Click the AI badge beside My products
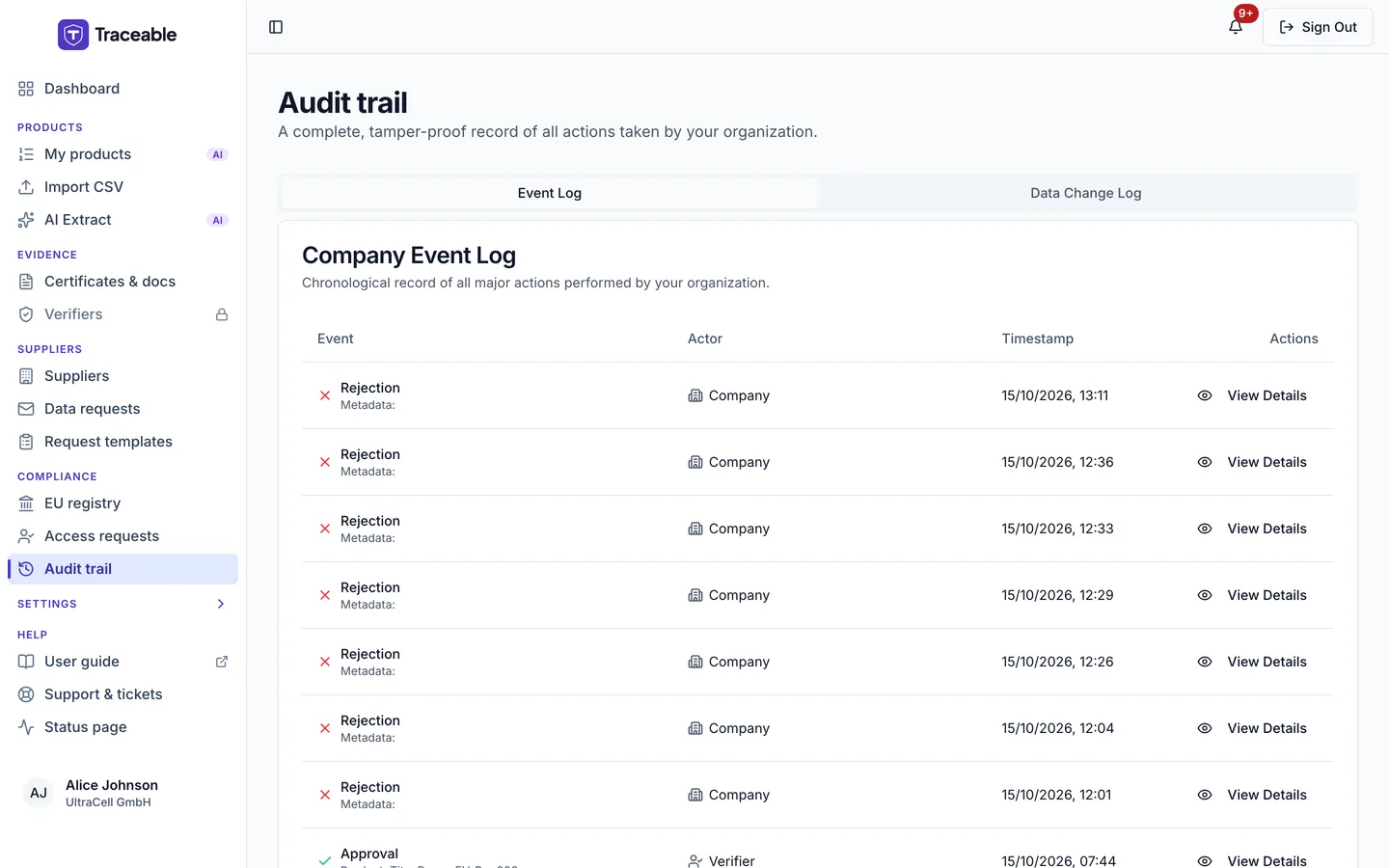1389x868 pixels. click(218, 154)
